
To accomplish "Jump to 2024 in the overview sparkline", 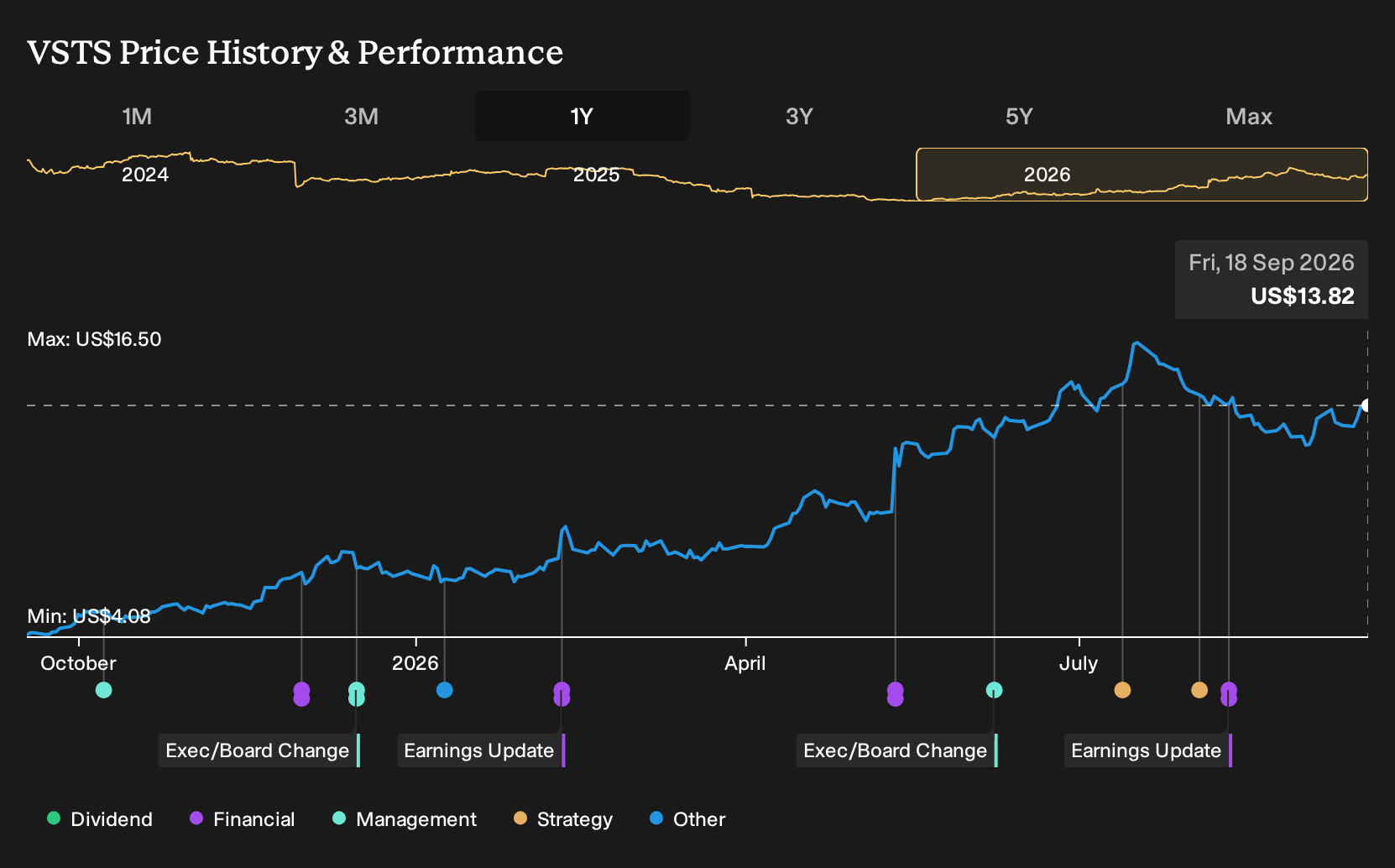I will point(145,175).
